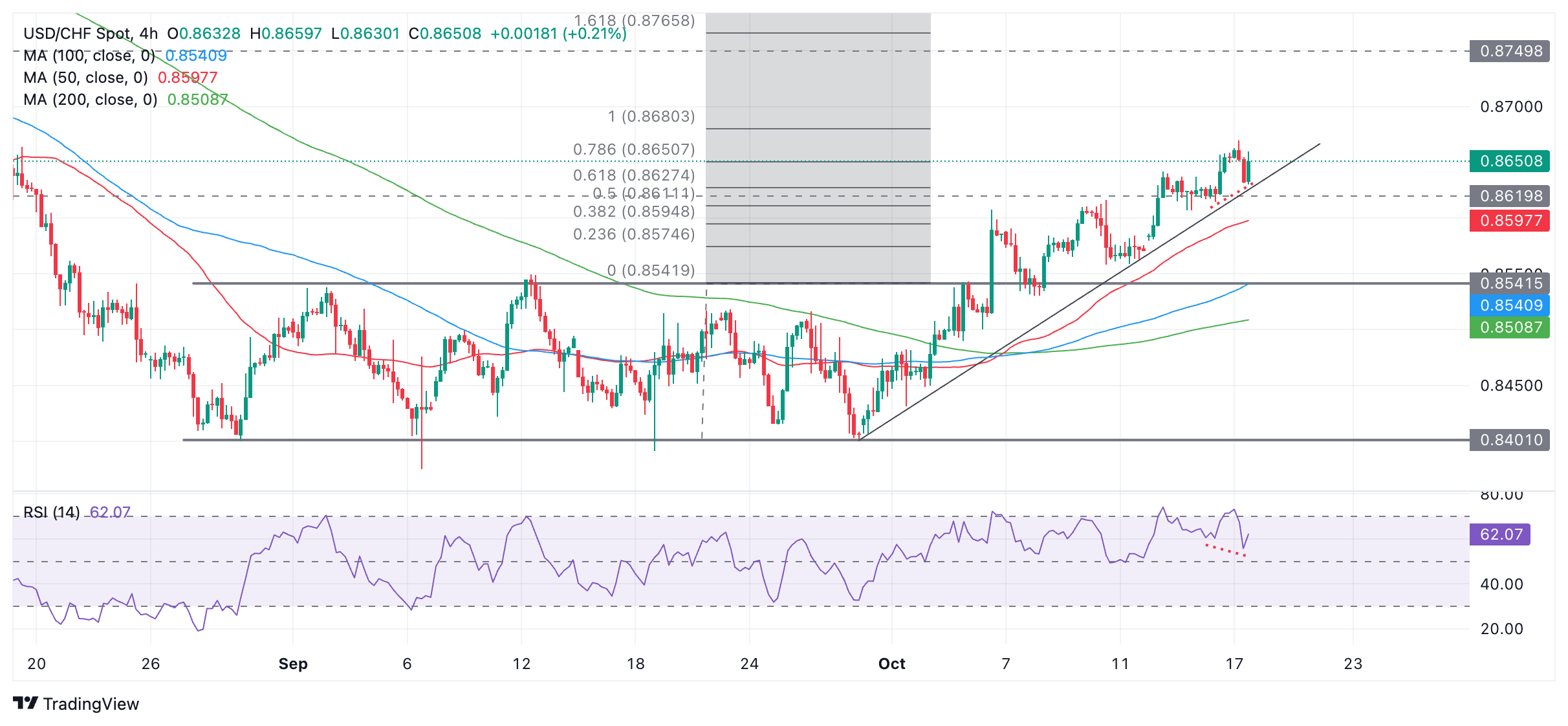Click the 0.85415 resistance level label
Viewport: 1568px width, 726px height.
(1509, 283)
